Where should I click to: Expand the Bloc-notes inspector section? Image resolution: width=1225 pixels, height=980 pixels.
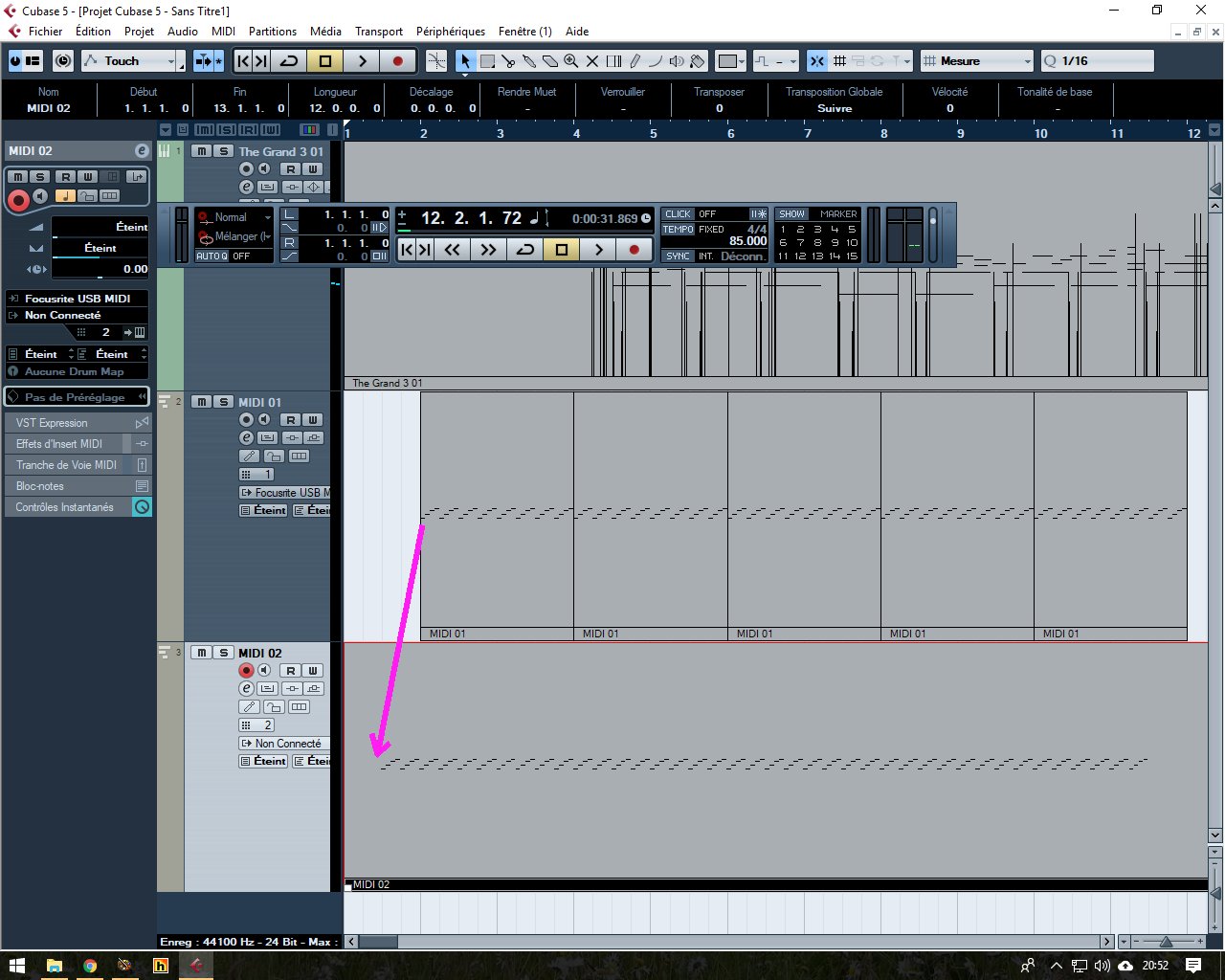[78, 486]
